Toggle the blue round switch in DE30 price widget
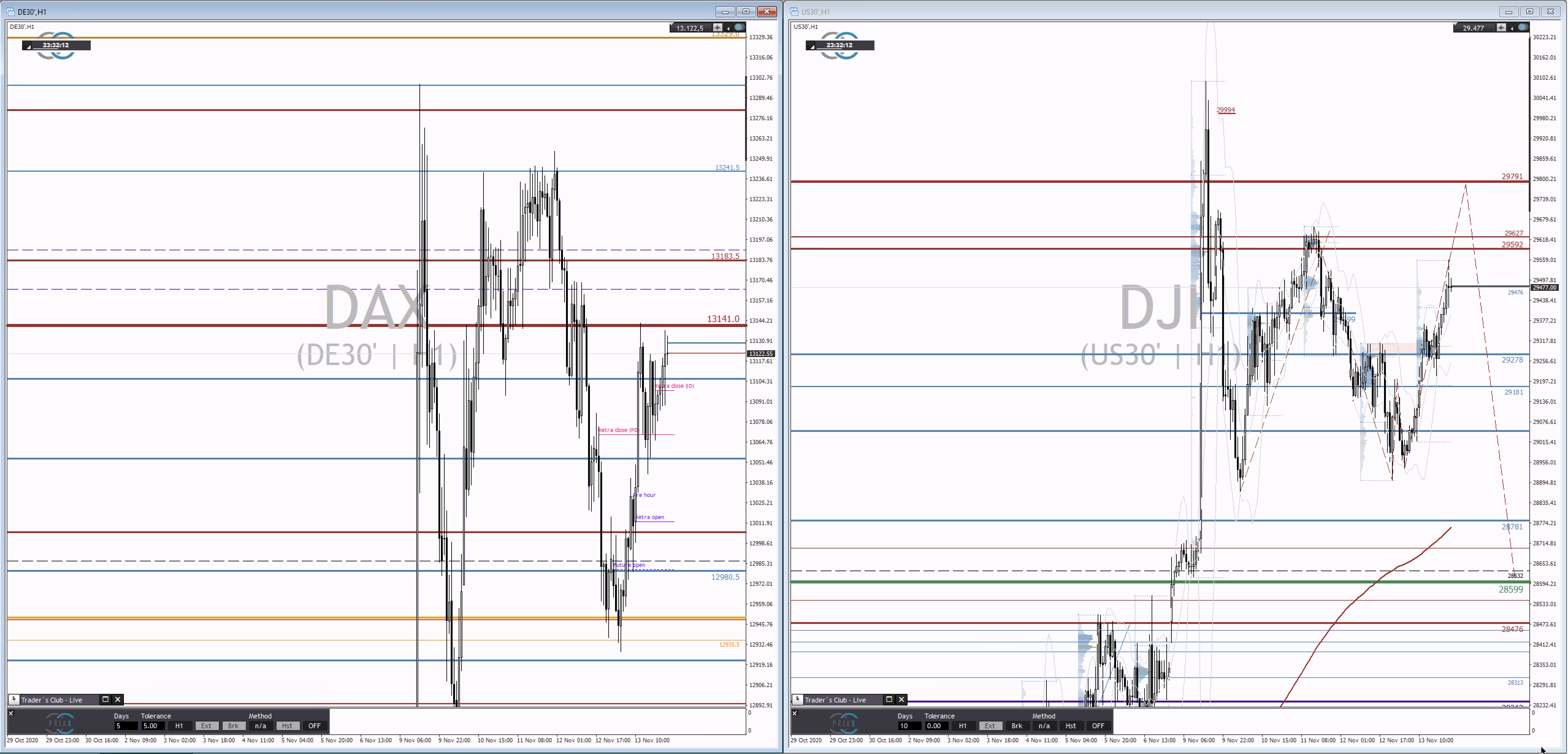This screenshot has width=1568, height=754. [739, 27]
